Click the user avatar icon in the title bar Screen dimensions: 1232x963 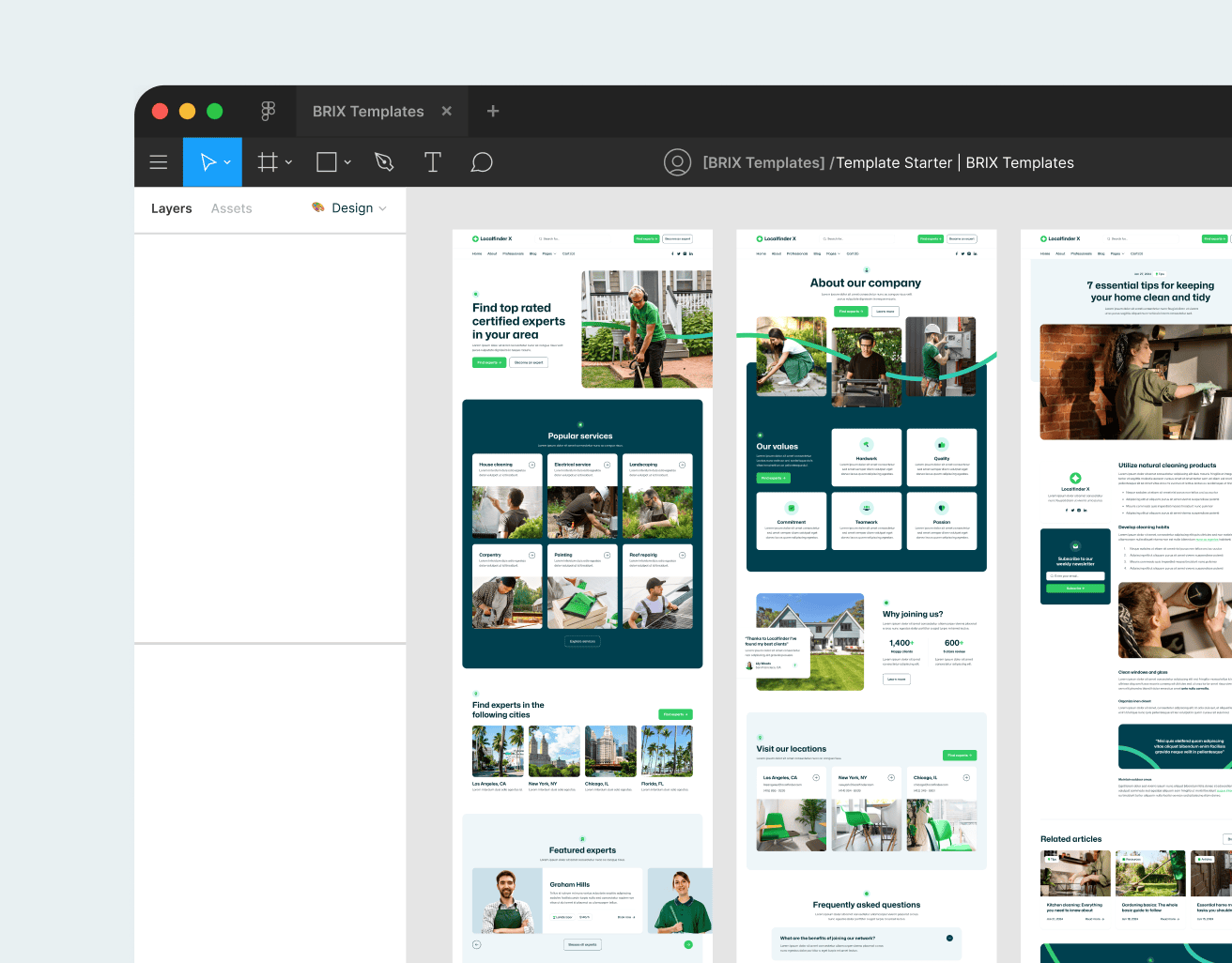pos(677,162)
